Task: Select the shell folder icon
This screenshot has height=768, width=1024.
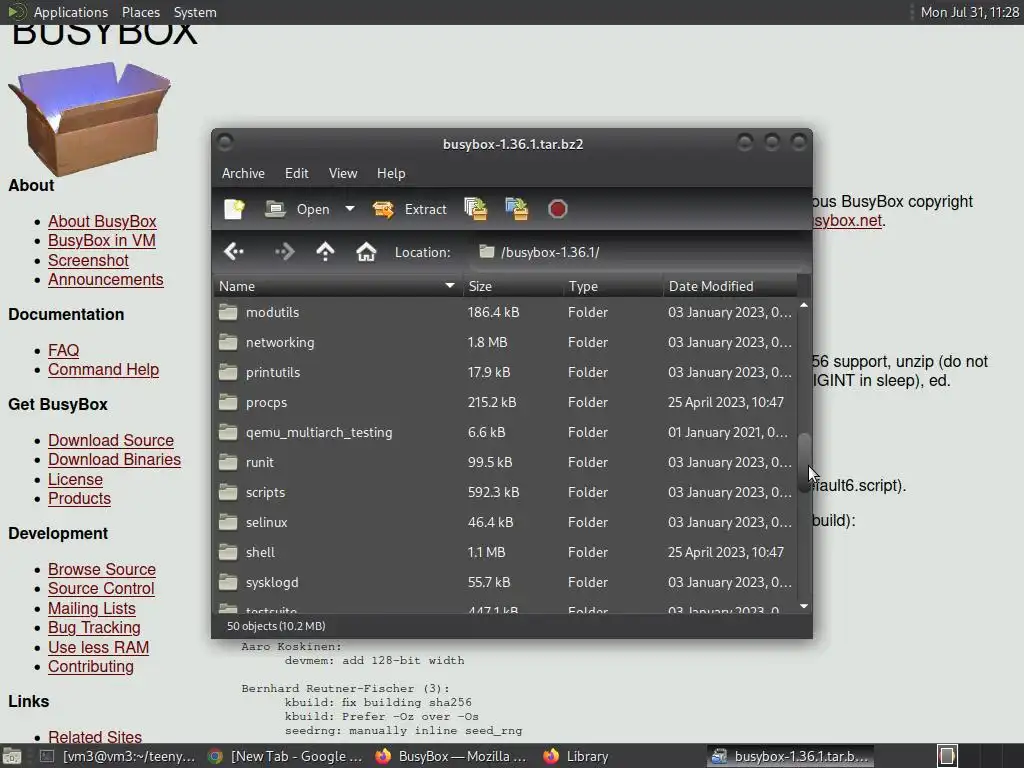Action: click(228, 552)
